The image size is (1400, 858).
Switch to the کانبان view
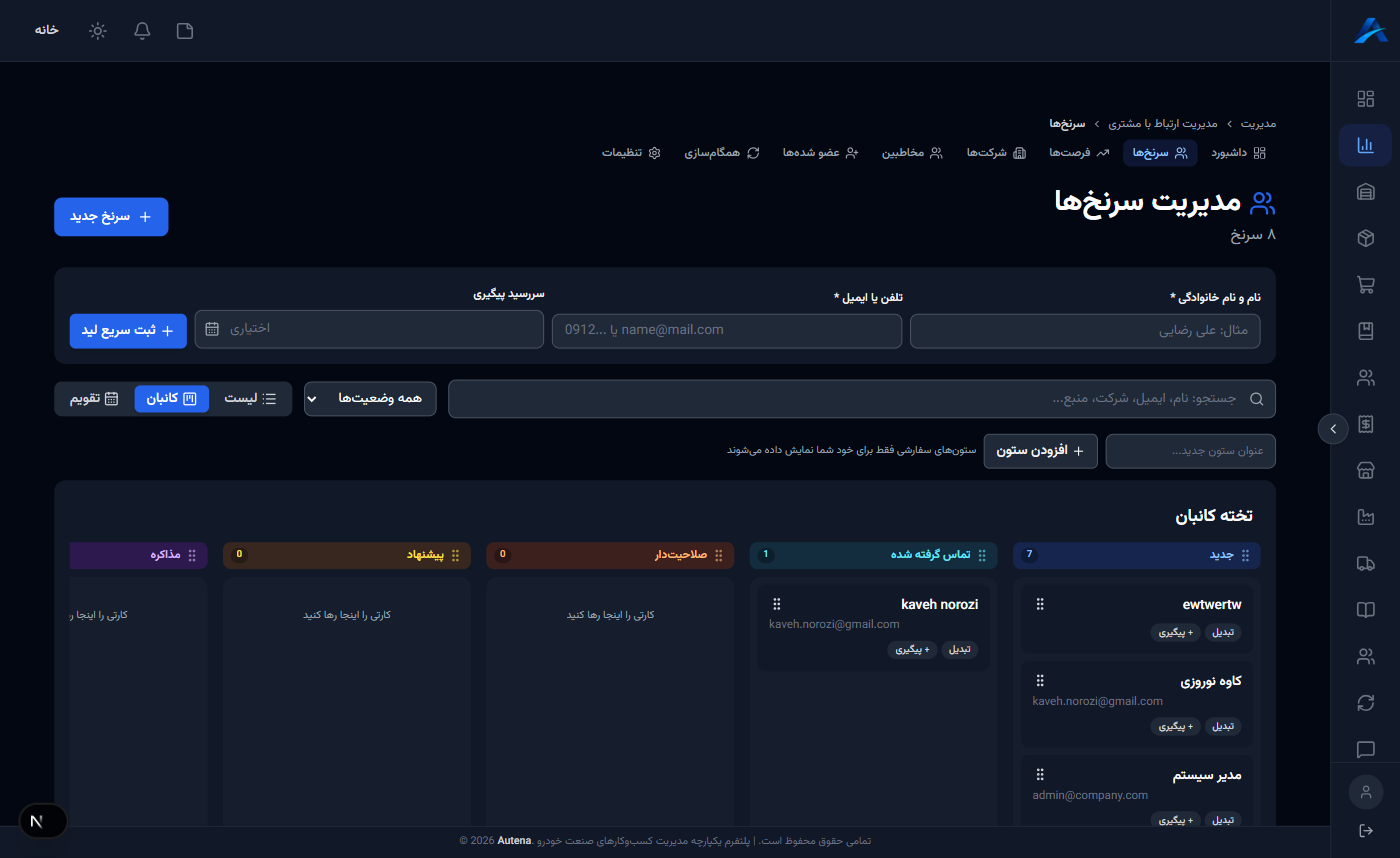coord(172,398)
